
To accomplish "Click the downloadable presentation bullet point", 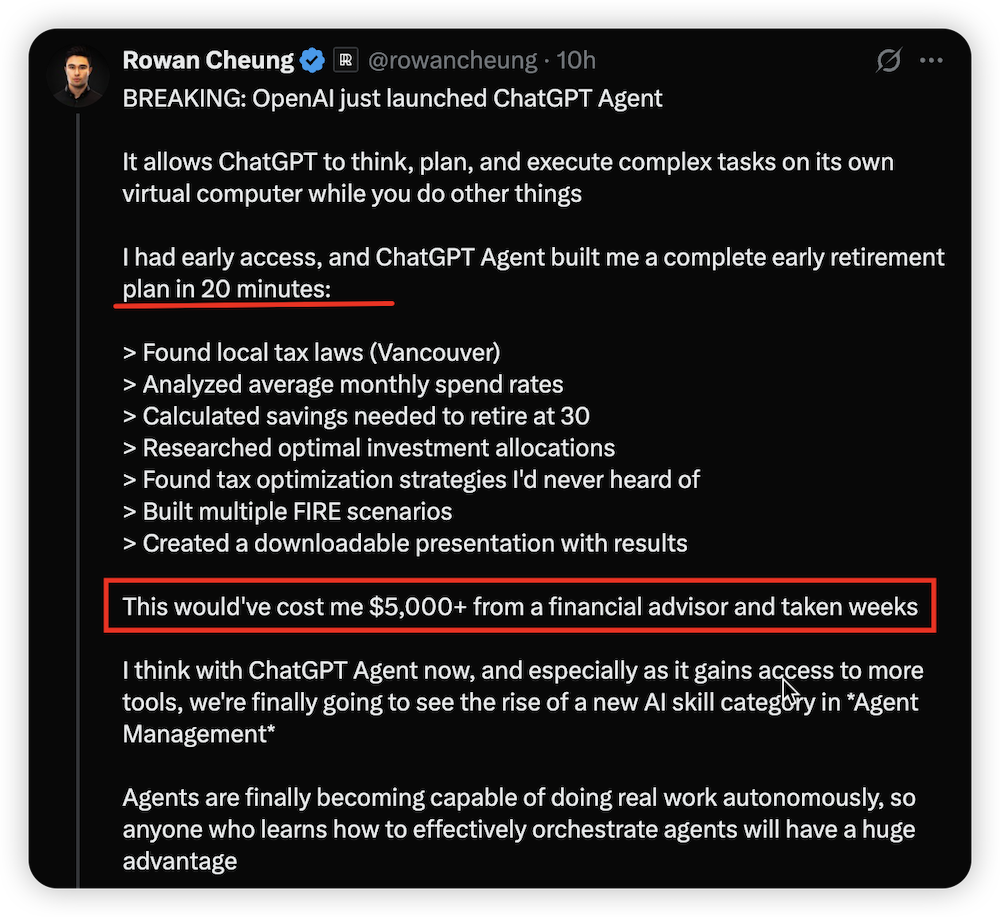I will 404,543.
